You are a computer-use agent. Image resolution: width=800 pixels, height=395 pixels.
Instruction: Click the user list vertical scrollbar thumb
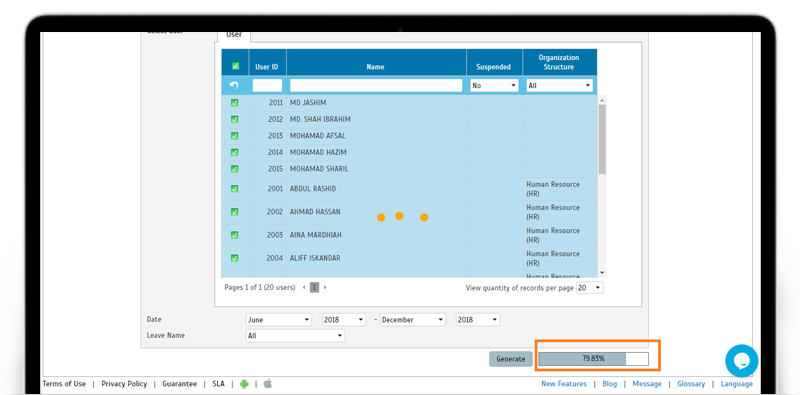click(602, 139)
